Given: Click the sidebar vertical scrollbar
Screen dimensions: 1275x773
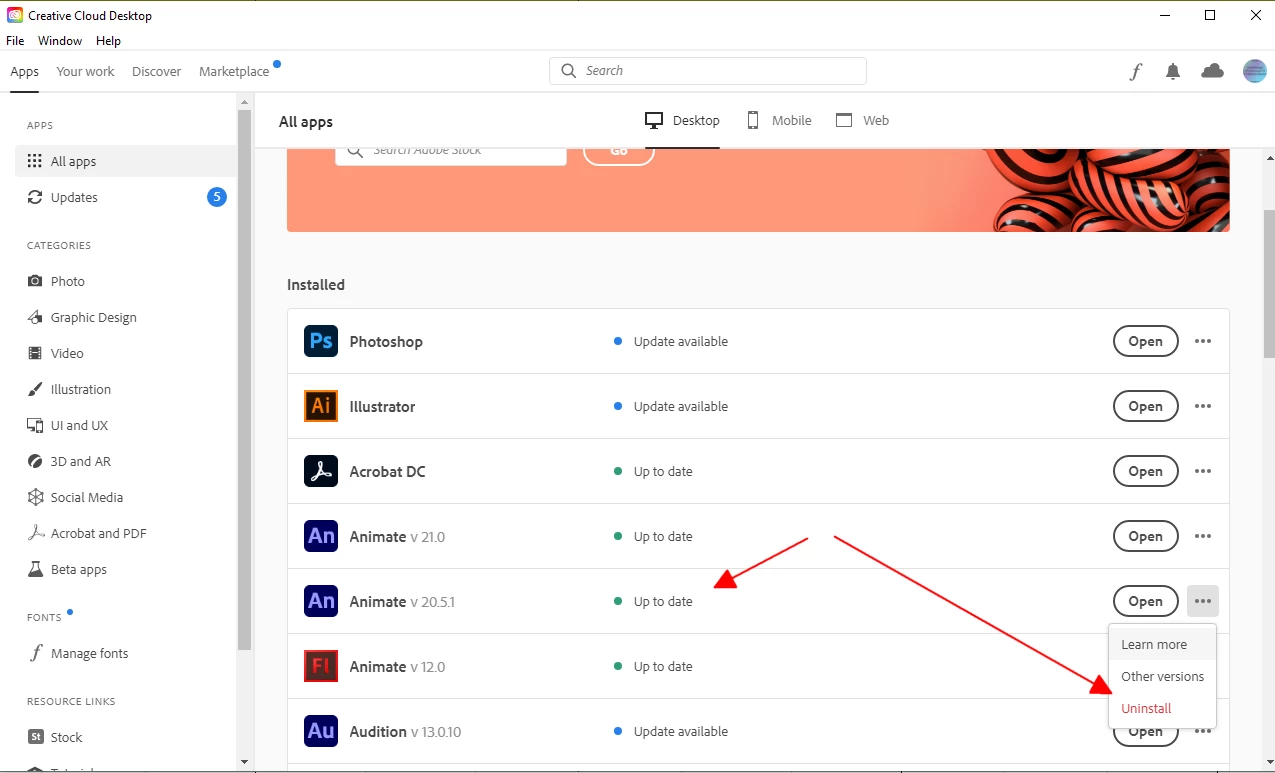Looking at the screenshot, I should (244, 380).
